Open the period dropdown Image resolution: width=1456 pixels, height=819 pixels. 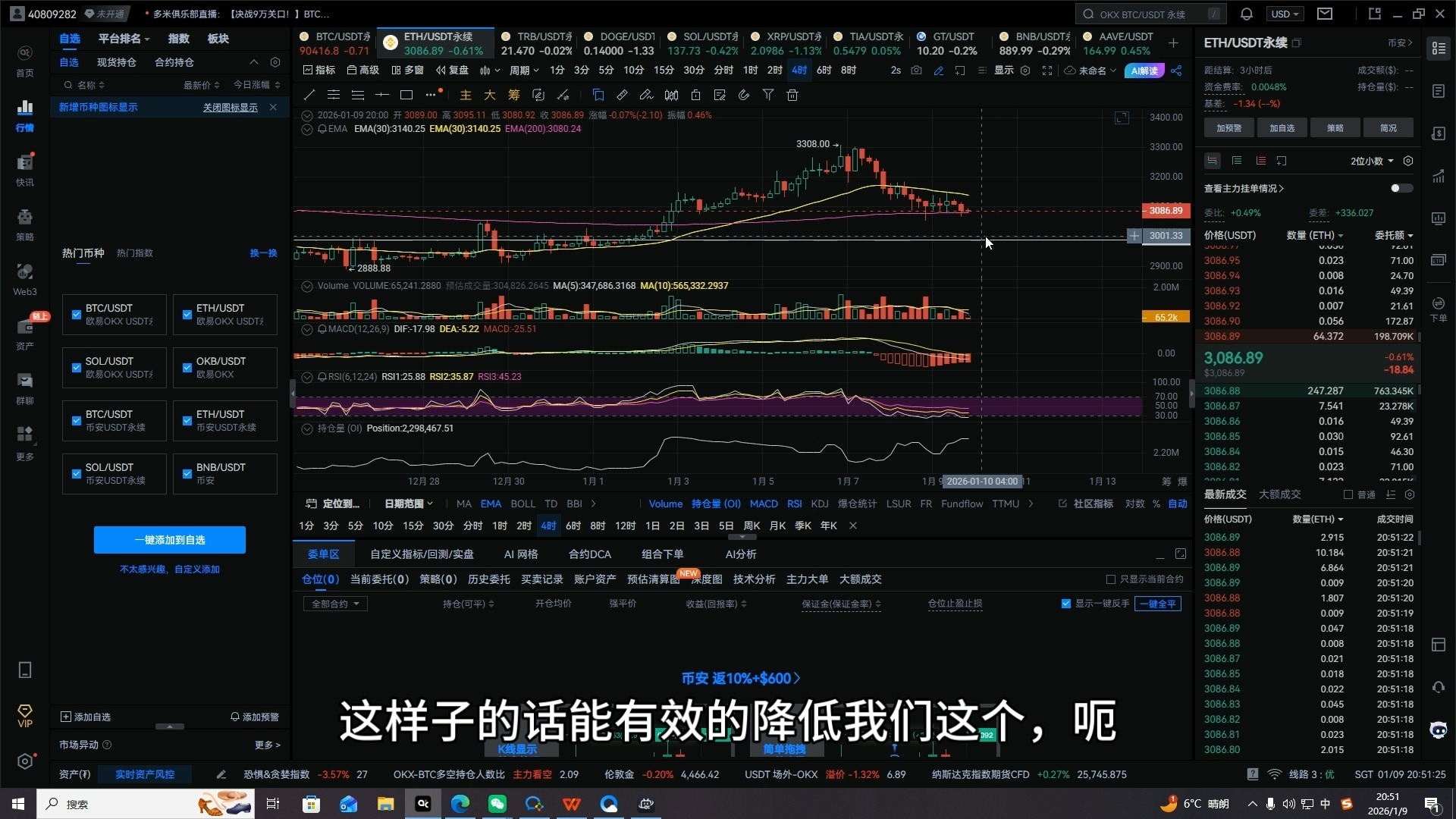(523, 71)
